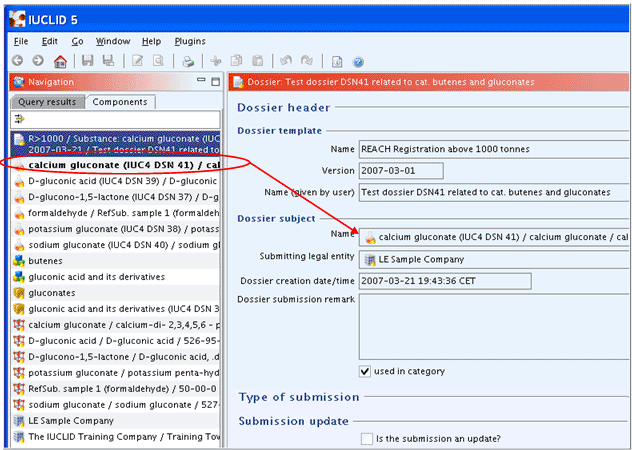The height and width of the screenshot is (450, 632).
Task: Open the File menu
Action: pos(21,41)
